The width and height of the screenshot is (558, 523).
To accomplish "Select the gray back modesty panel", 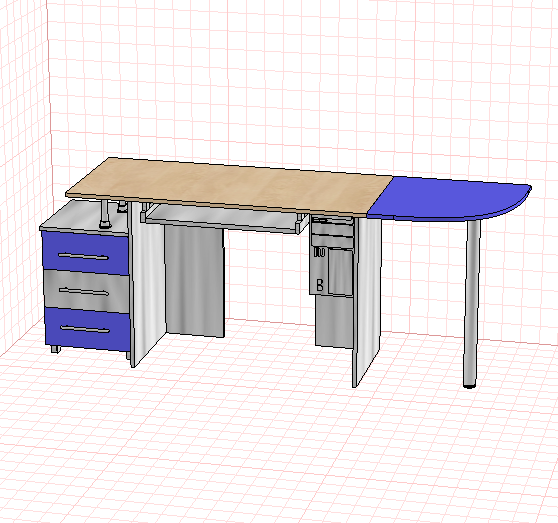I will 194,281.
